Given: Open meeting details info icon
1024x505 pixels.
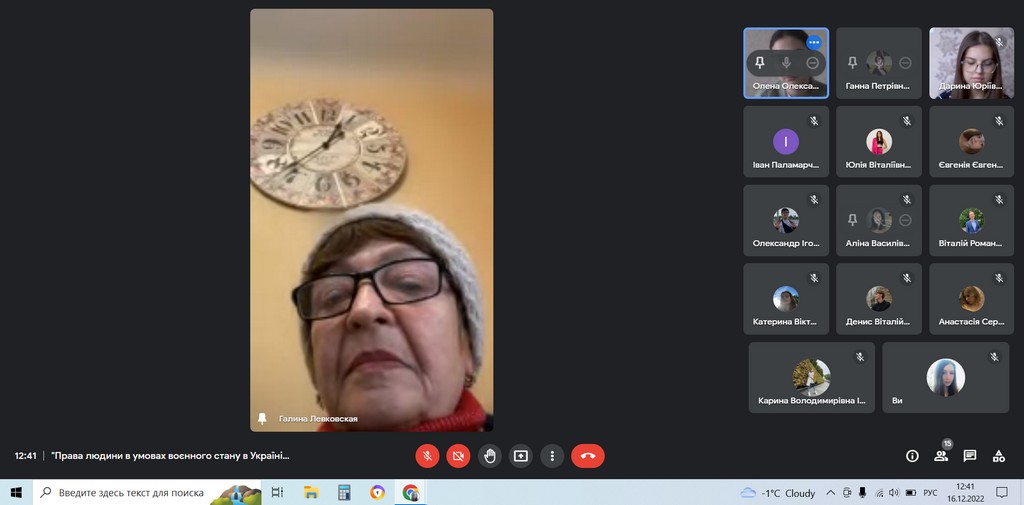Looking at the screenshot, I should pos(912,456).
